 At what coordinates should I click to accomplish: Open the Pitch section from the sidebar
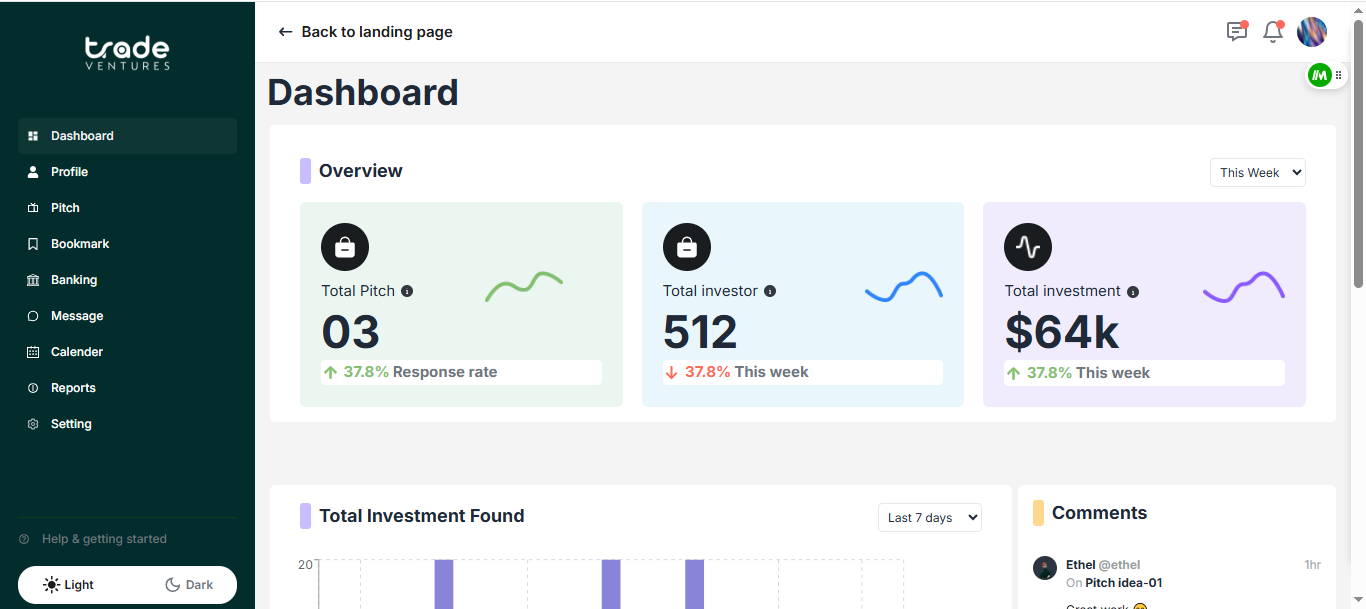click(x=64, y=207)
